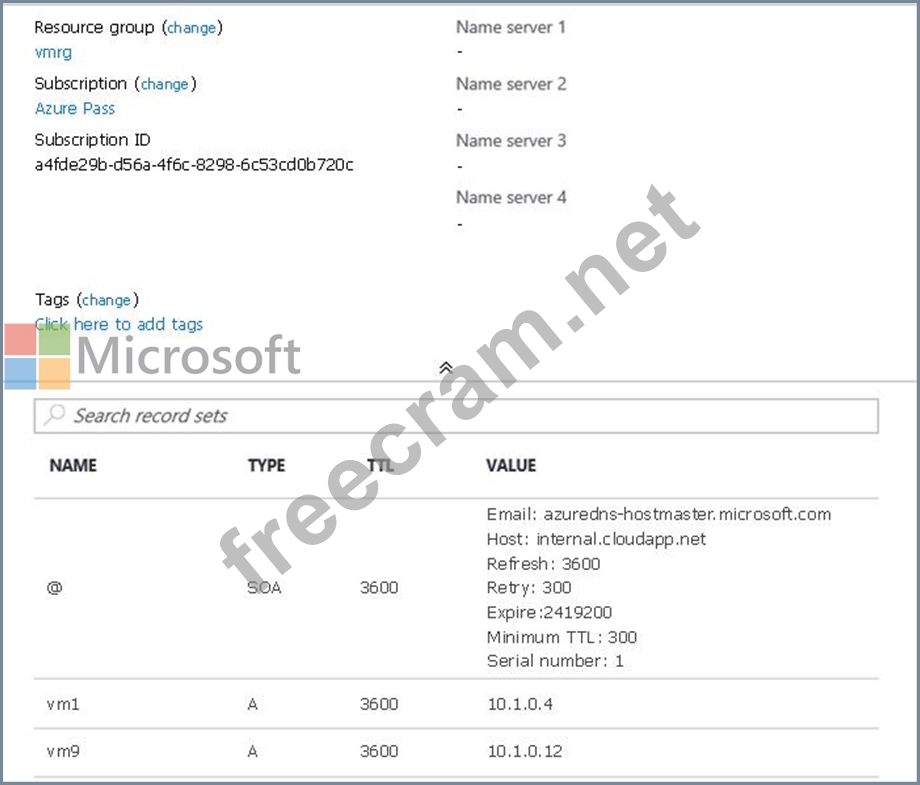This screenshot has height=785, width=920.
Task: Sort by VALUE column header
Action: point(511,465)
